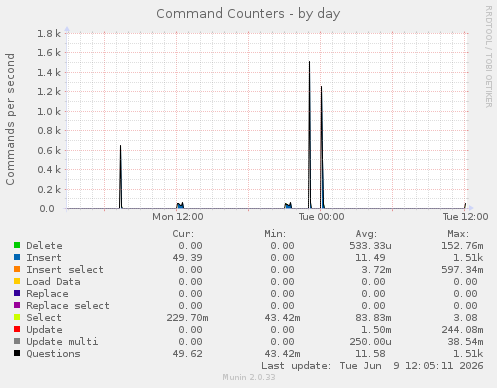Screen dimensions: 497x388
Task: Click the 'Avg:' column header
Action: [366, 234]
